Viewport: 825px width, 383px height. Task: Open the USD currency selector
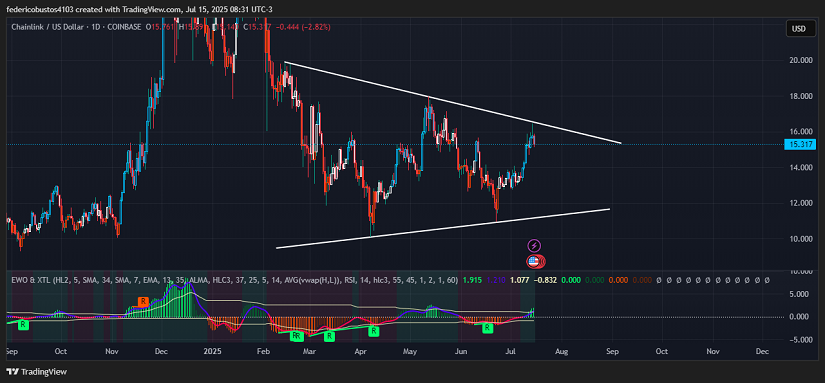click(x=801, y=29)
